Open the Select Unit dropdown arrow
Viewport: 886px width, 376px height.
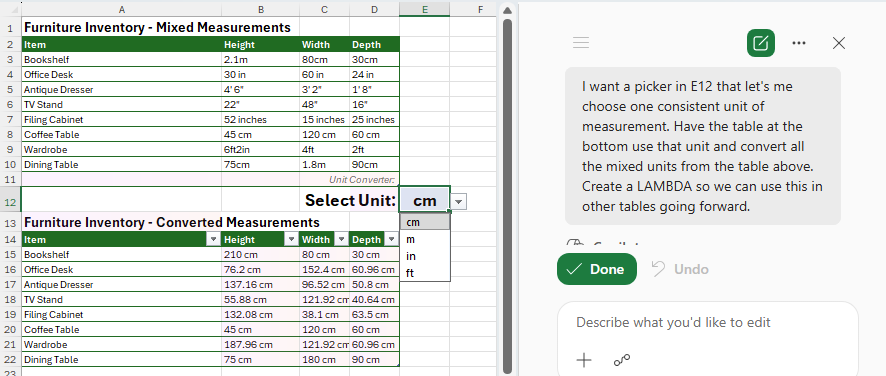(x=459, y=201)
